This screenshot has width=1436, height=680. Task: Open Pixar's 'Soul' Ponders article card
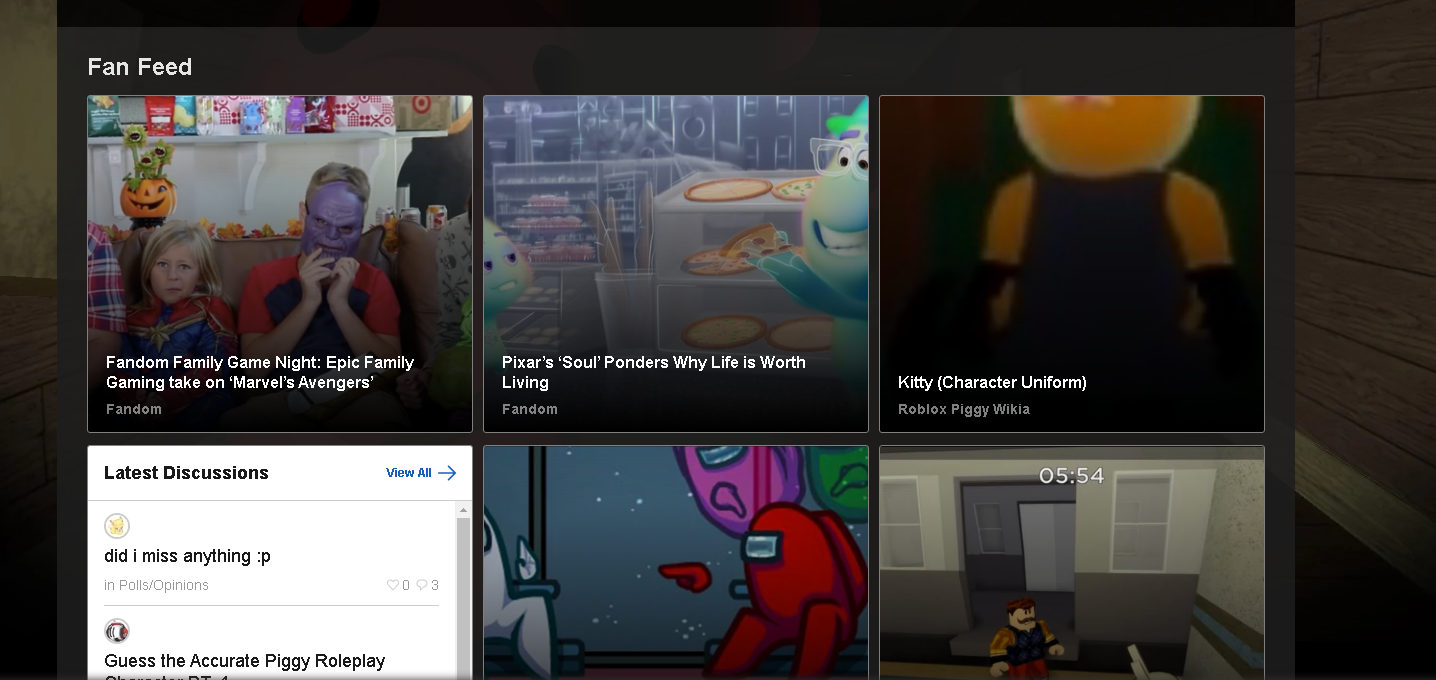point(676,264)
